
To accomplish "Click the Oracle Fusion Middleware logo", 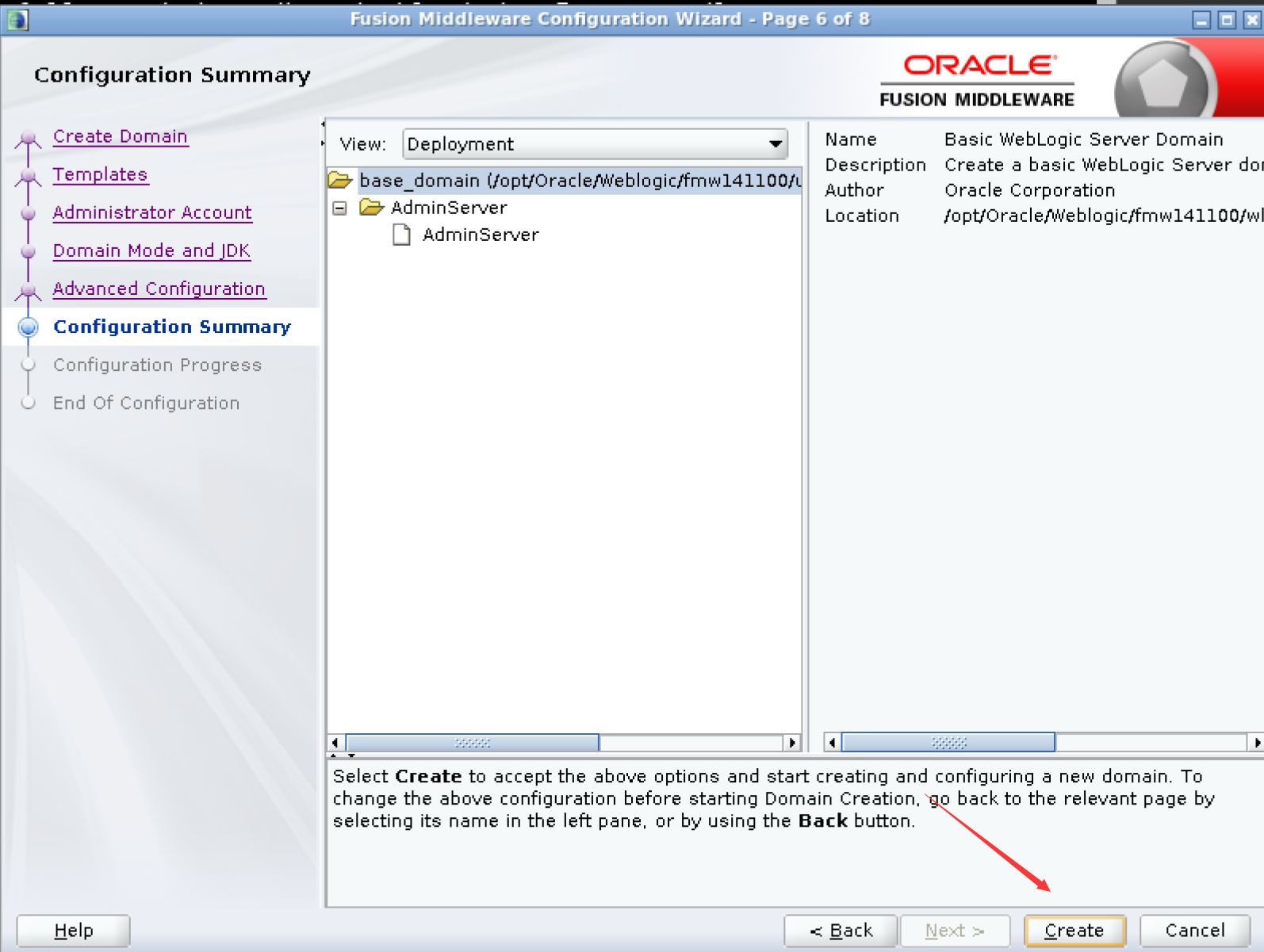I will 977,80.
